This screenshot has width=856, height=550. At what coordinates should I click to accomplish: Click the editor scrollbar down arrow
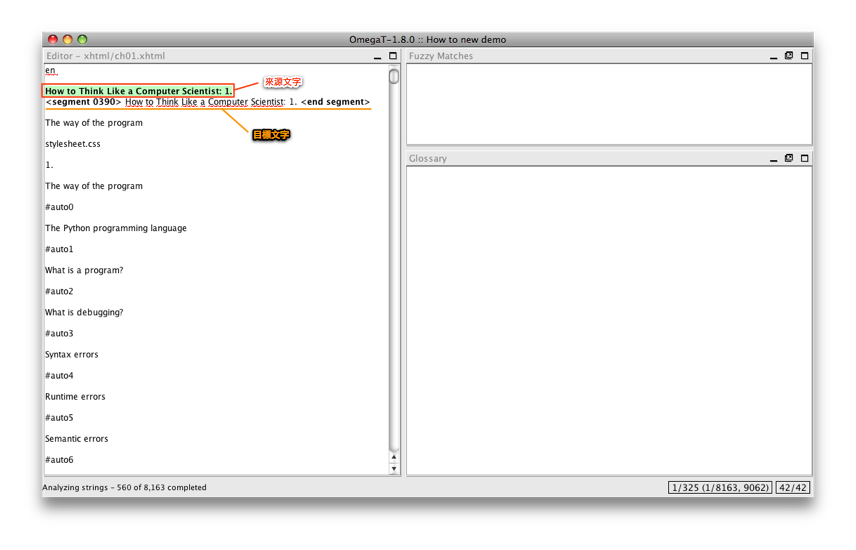click(x=394, y=468)
